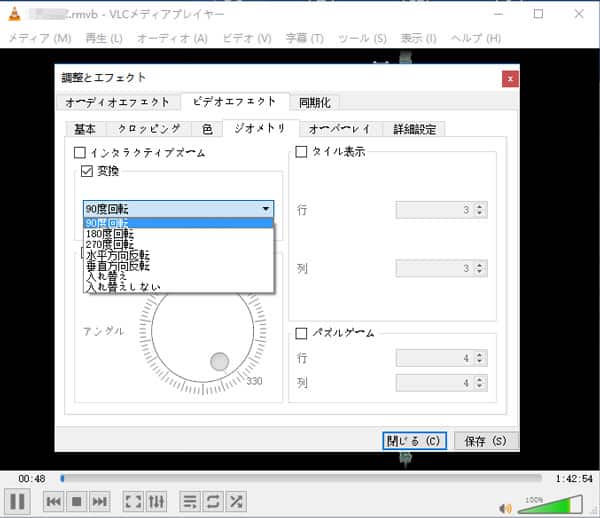Click パズルゲーム 行 spin box stepper
Screen dimensions: 600x518
point(479,358)
